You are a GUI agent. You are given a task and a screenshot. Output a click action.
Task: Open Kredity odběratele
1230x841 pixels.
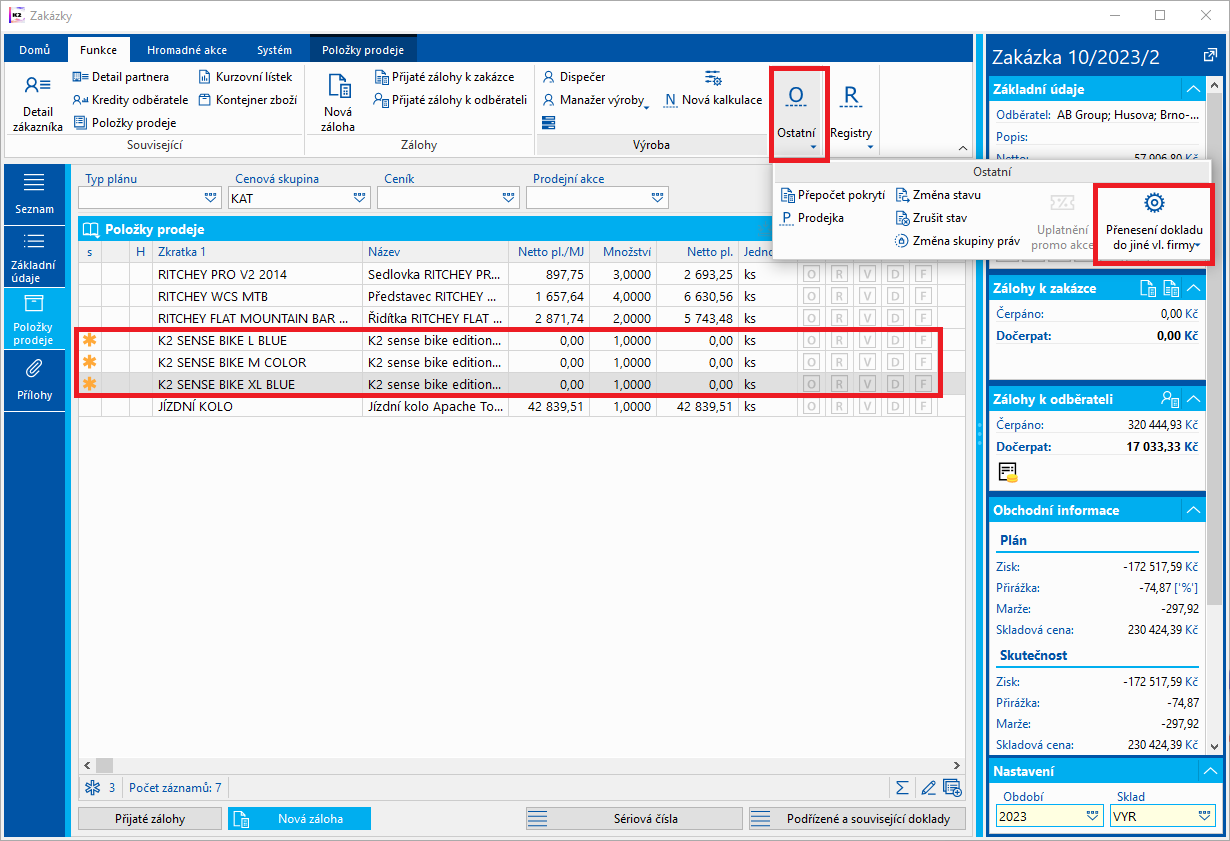pos(131,100)
